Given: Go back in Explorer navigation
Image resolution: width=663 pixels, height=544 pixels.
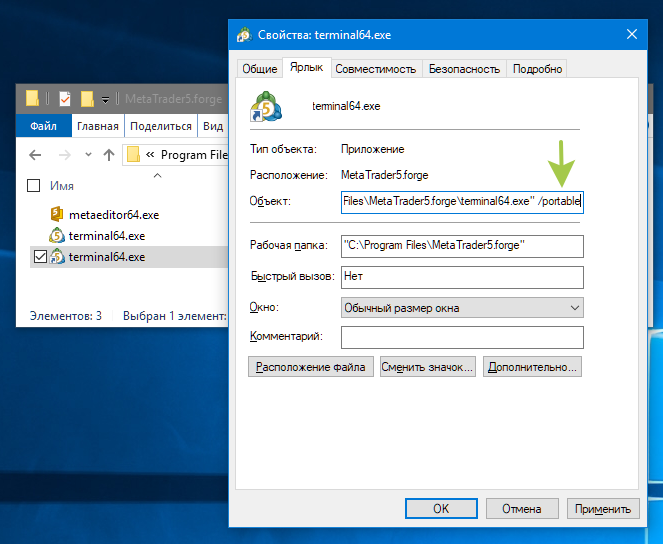Looking at the screenshot, I should click(35, 155).
